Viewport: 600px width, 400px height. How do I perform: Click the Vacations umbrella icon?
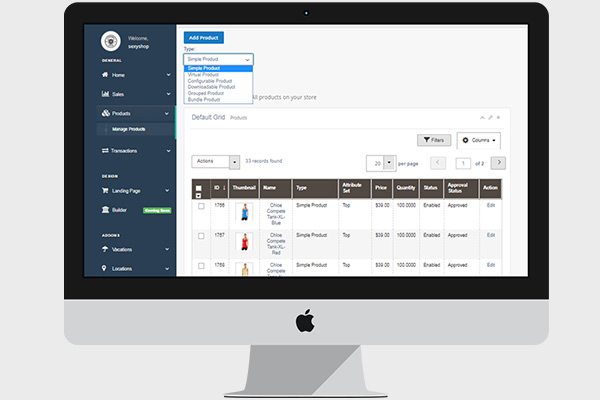pyautogui.click(x=106, y=249)
